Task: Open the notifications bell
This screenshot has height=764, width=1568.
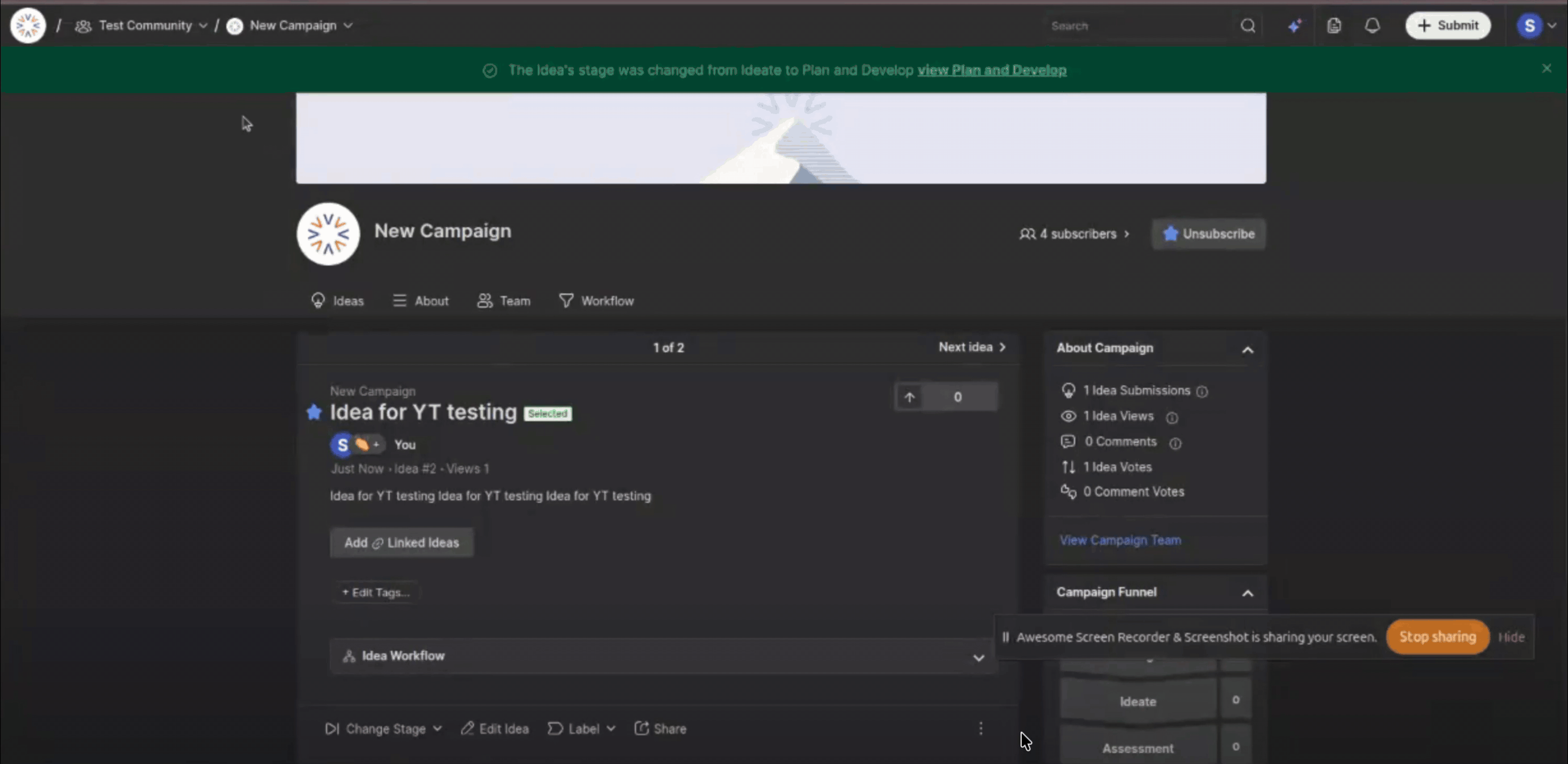Action: [1372, 26]
